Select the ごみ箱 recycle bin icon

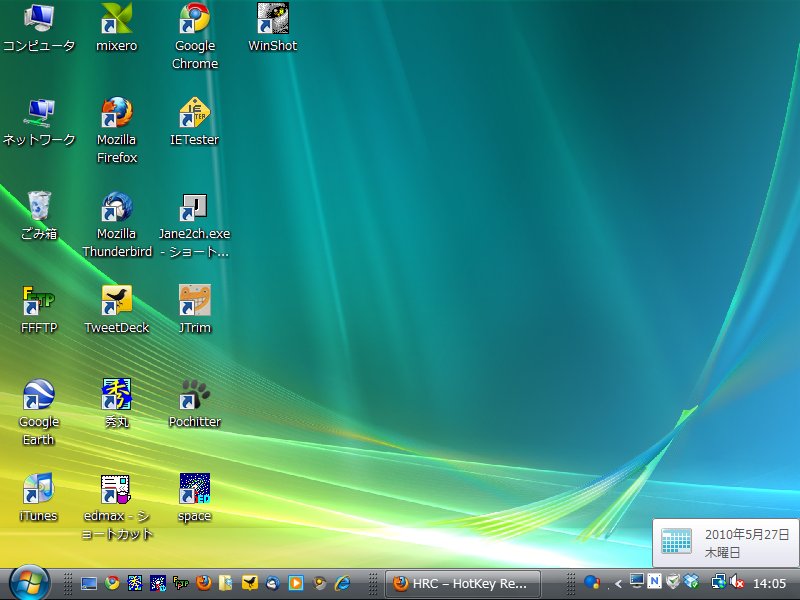tap(39, 216)
